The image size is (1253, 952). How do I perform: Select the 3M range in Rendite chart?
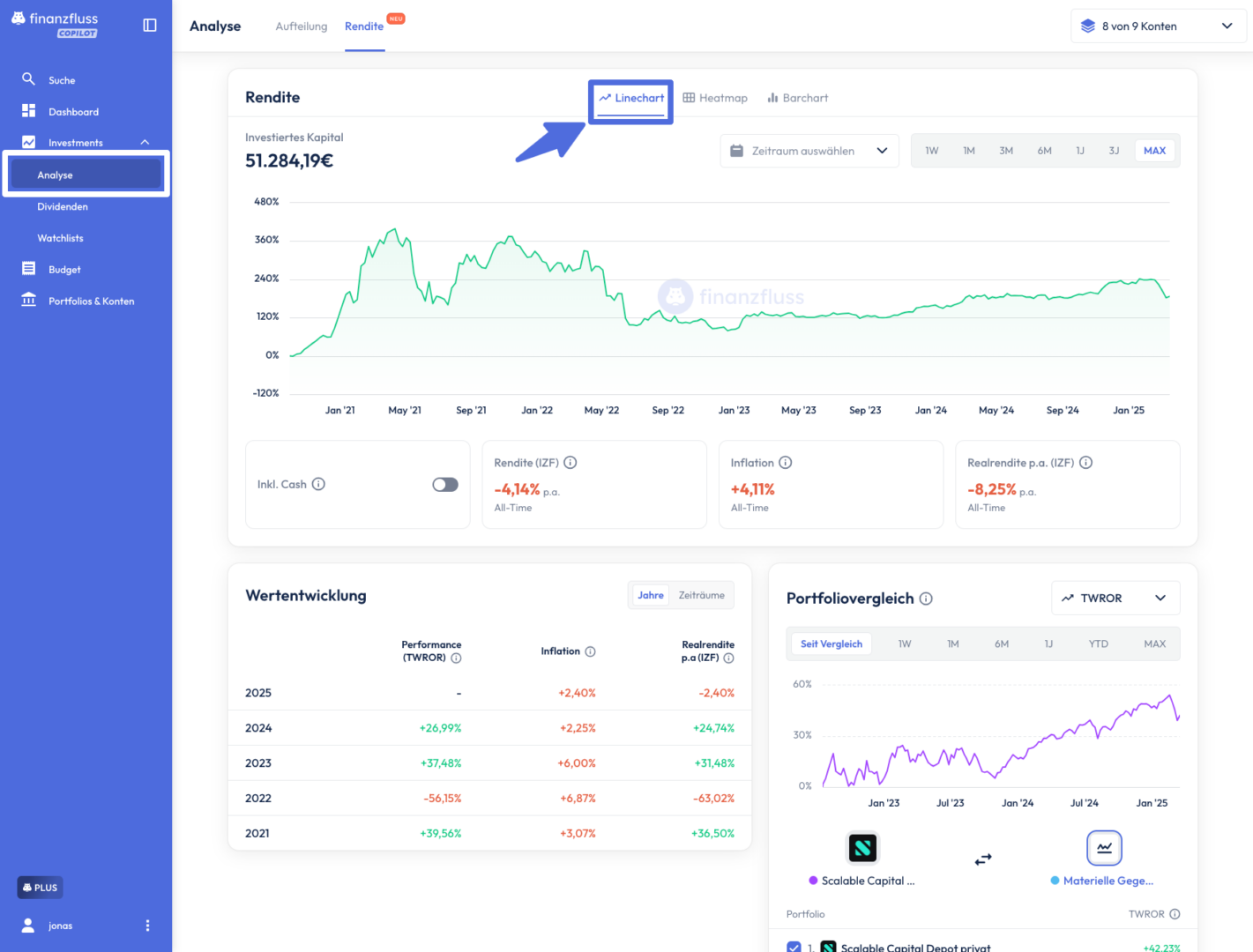[1006, 151]
